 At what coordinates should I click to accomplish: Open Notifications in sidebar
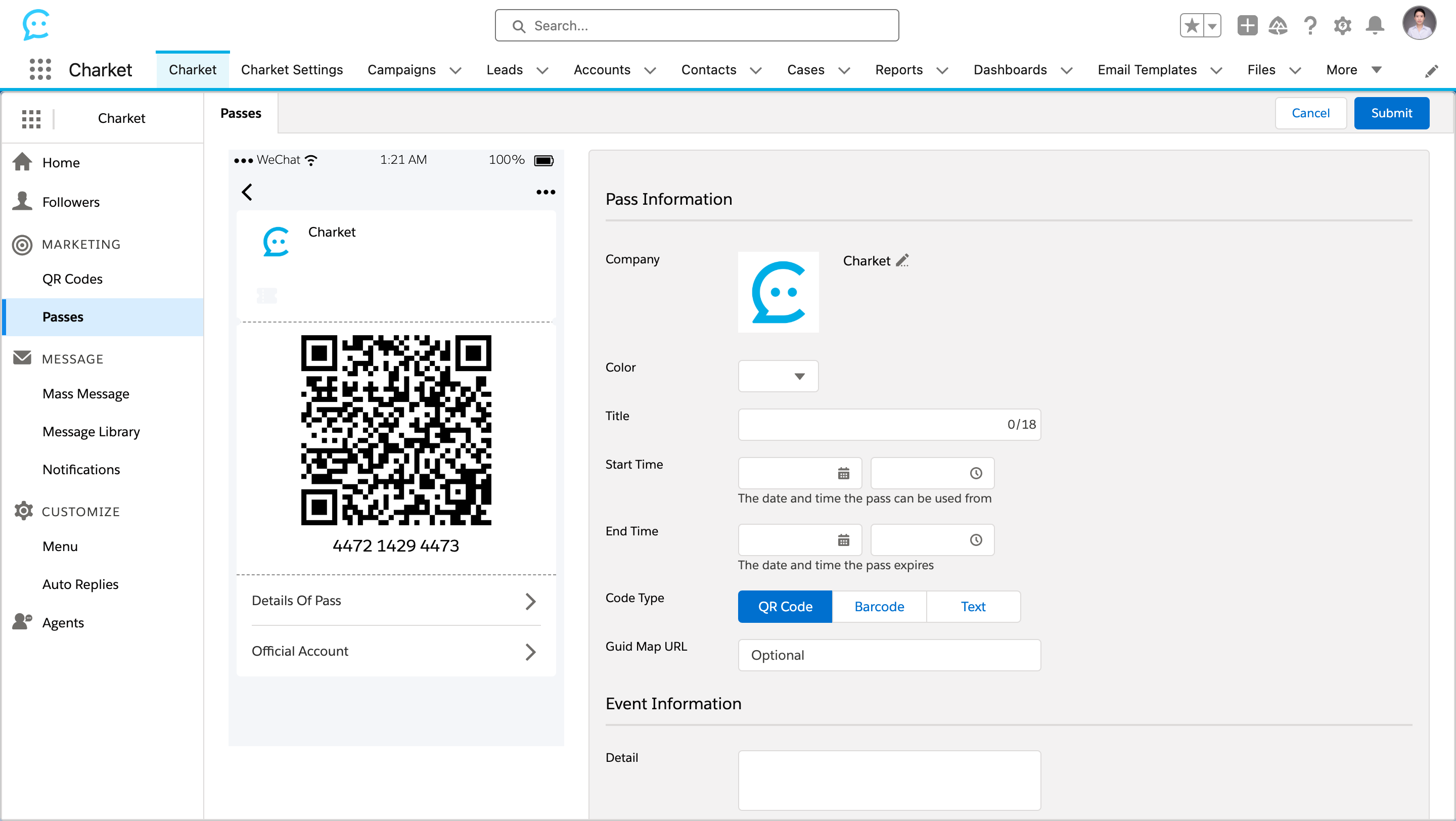click(81, 470)
